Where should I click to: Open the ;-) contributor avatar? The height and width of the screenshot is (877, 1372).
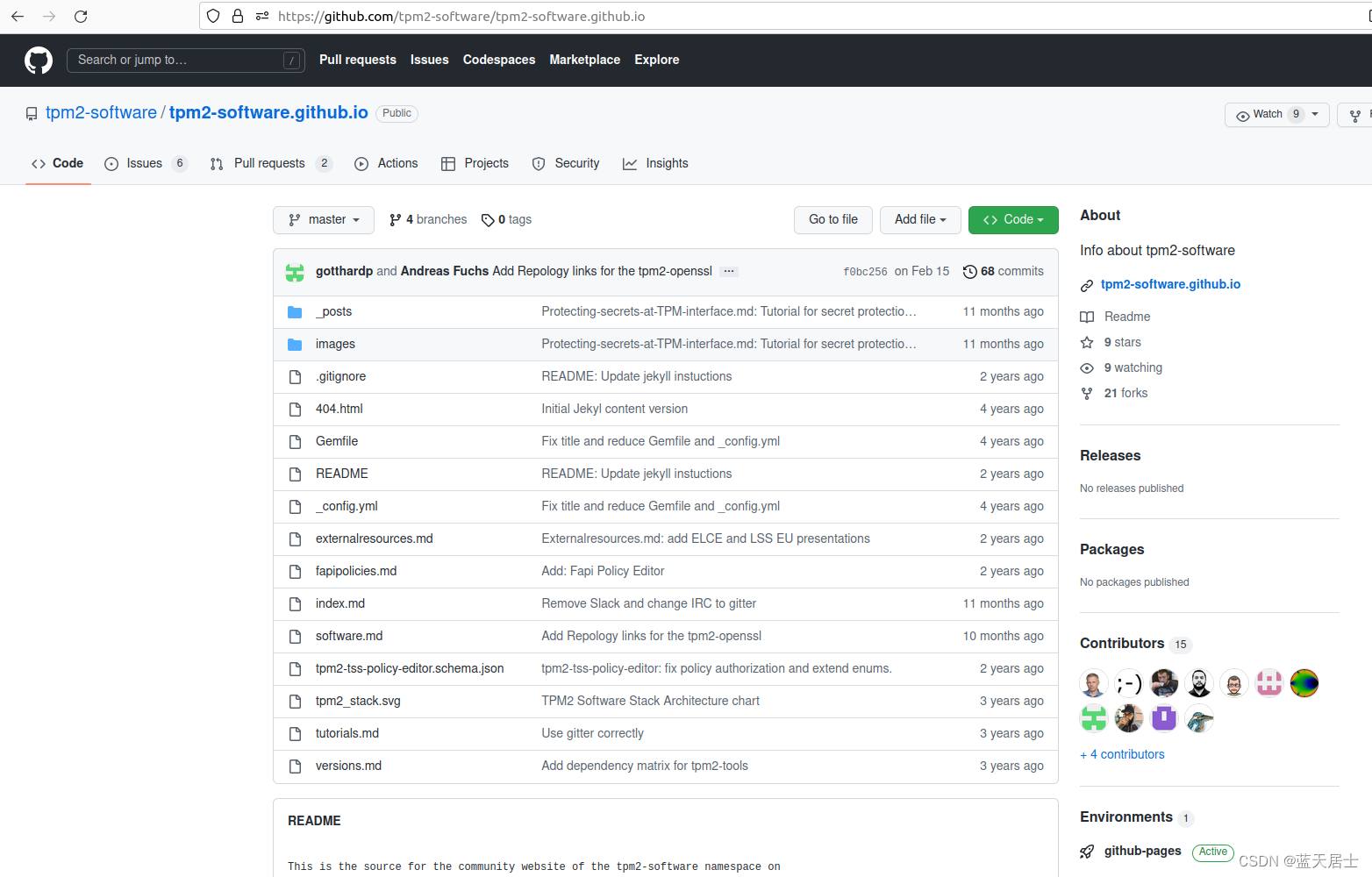pos(1129,683)
